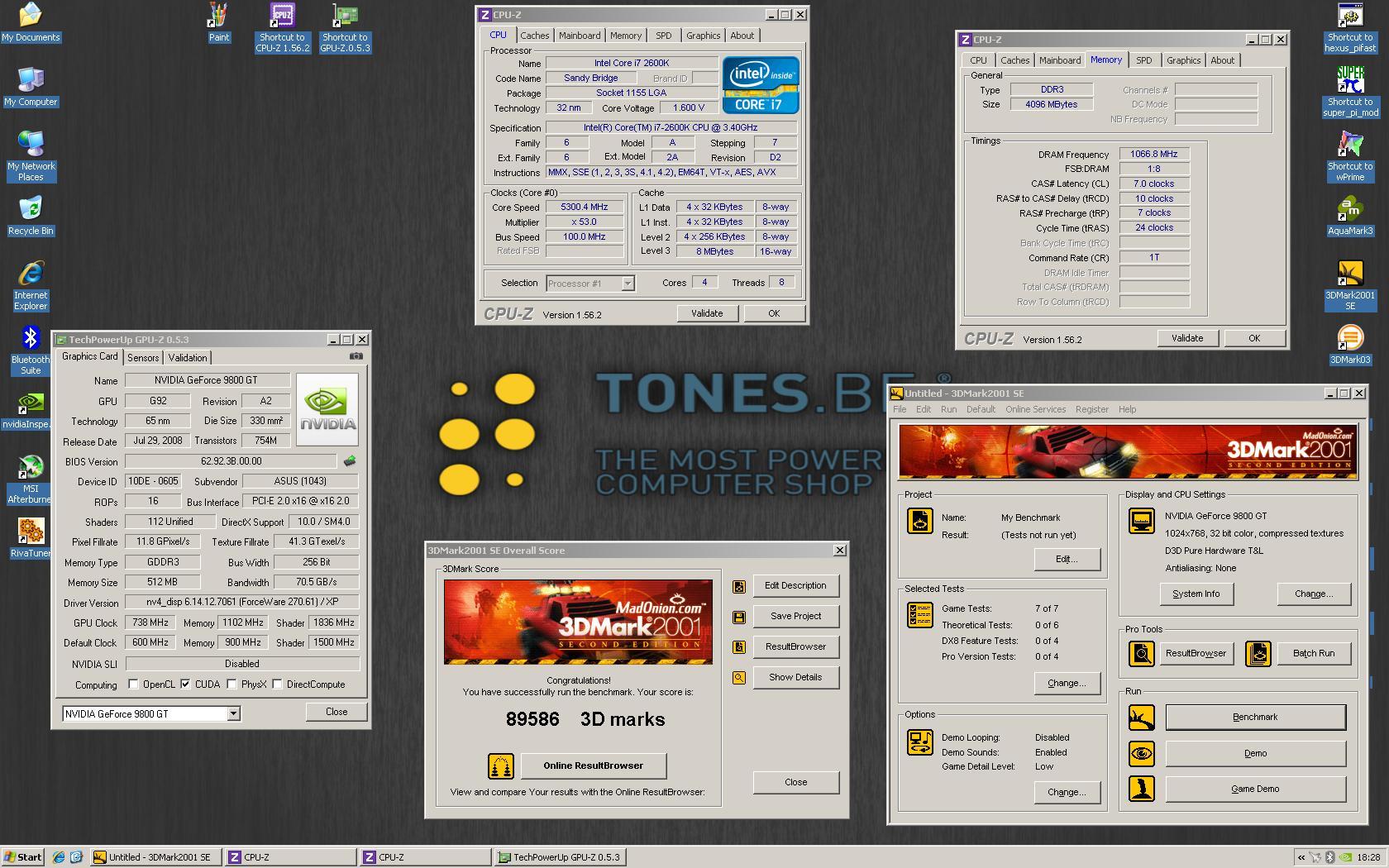Switch to Sensors tab in GPU-Z

(x=142, y=358)
